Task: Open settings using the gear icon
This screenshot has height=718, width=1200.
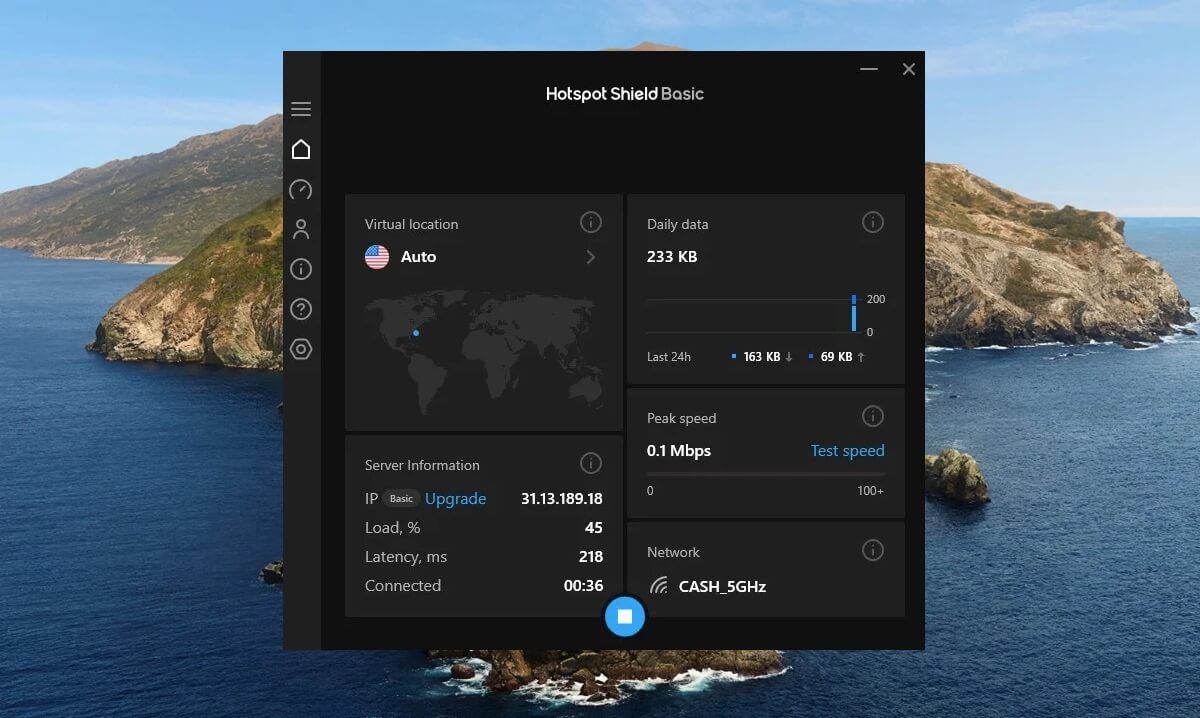Action: (x=301, y=349)
